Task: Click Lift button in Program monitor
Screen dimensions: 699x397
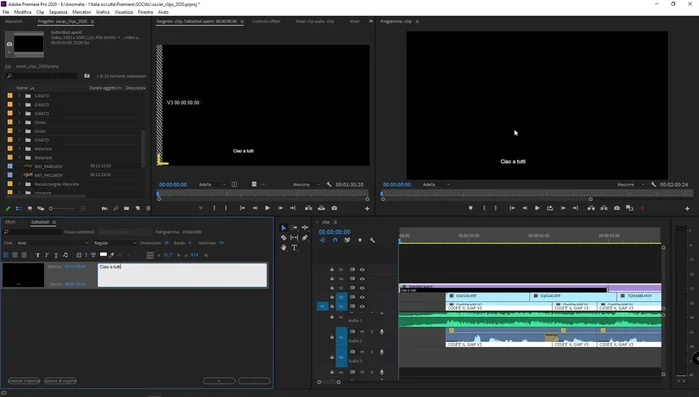Action: pyautogui.click(x=591, y=208)
